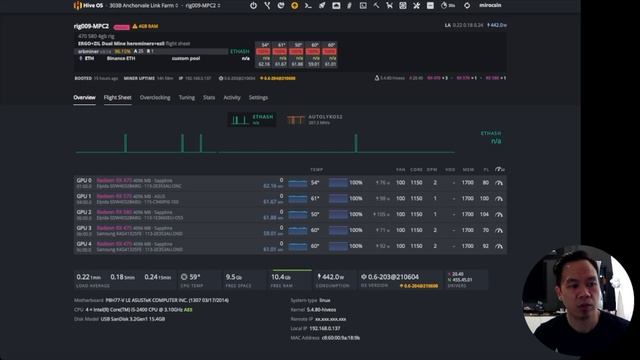Open the rig selector rig009-MPC2 dropdown
640x360 pixels.
click(203, 6)
